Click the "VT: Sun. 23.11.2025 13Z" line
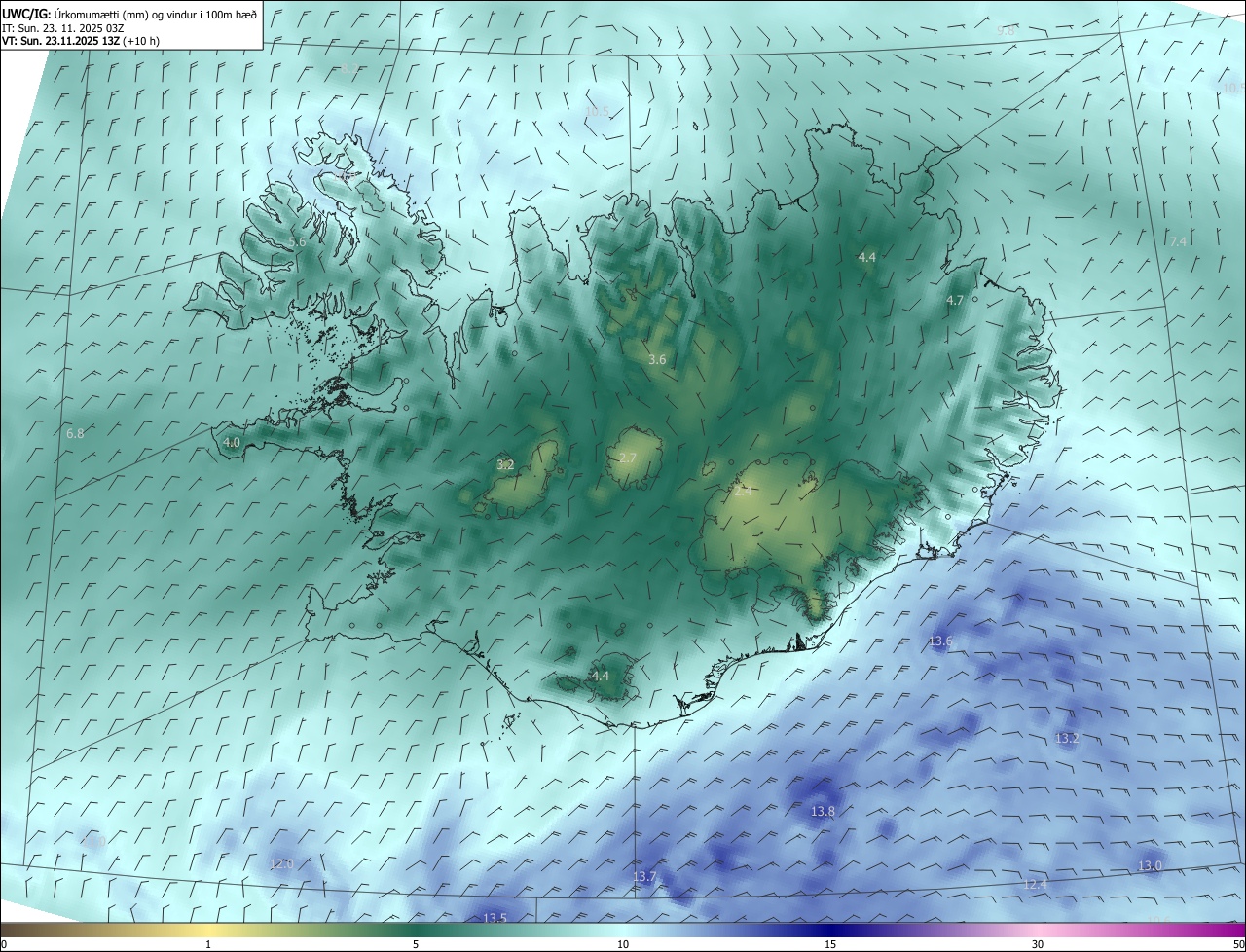The image size is (1246, 952). (59, 41)
